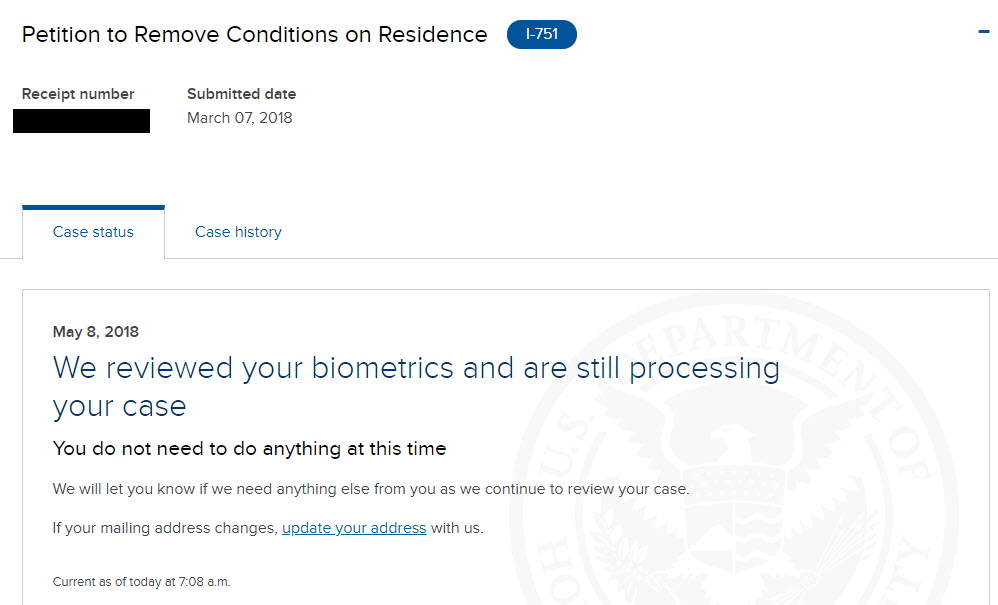Screen dimensions: 998x605
Task: Click the redacted receipt number box
Action: tap(81, 121)
